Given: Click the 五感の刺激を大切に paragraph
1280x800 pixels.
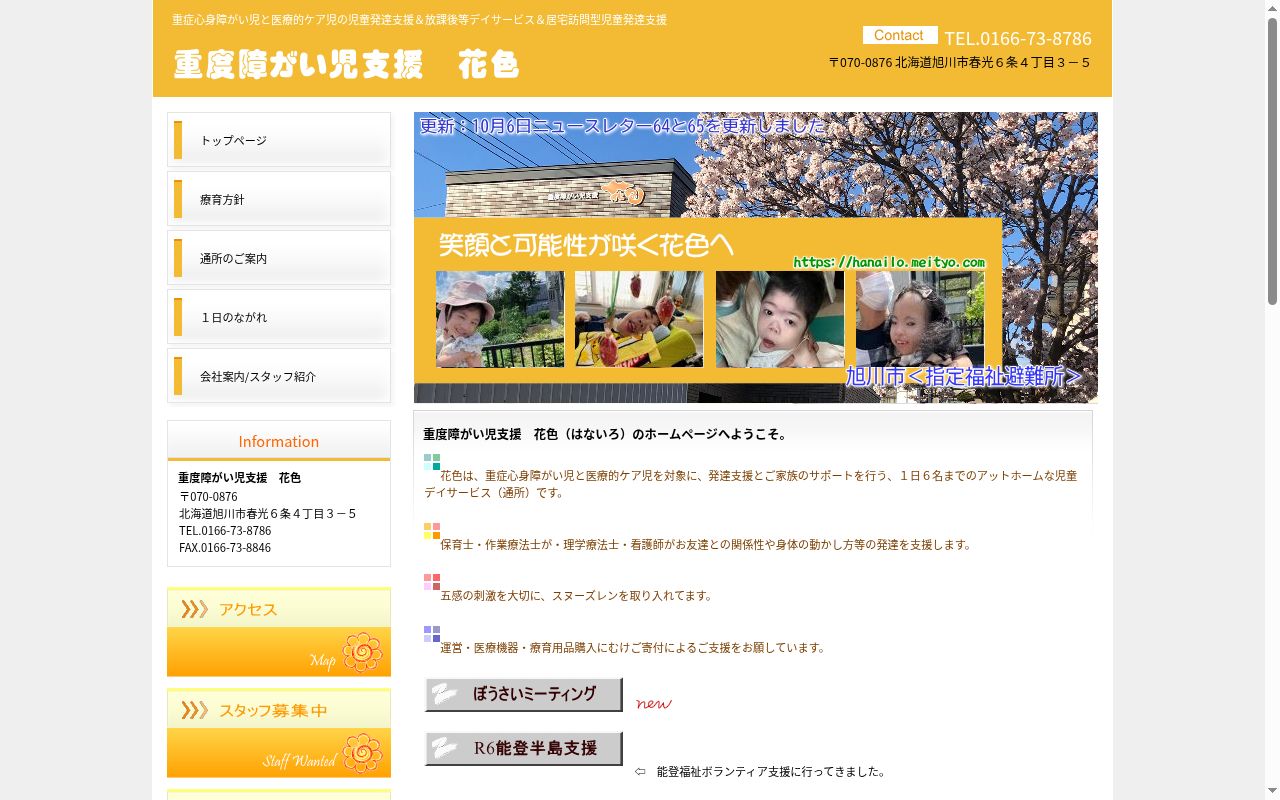Looking at the screenshot, I should click(578, 596).
